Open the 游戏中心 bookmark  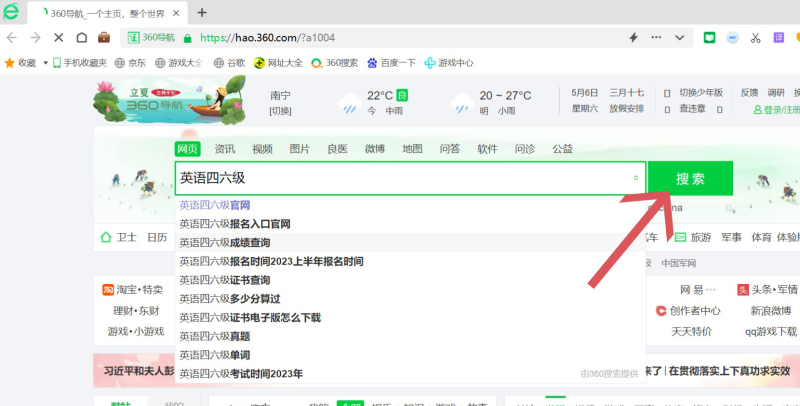tap(449, 63)
